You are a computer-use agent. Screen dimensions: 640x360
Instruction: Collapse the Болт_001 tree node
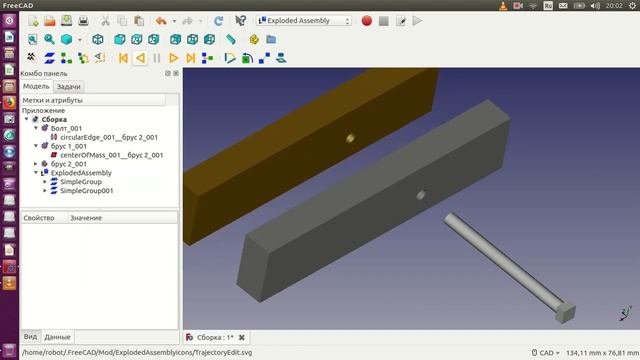(x=36, y=128)
